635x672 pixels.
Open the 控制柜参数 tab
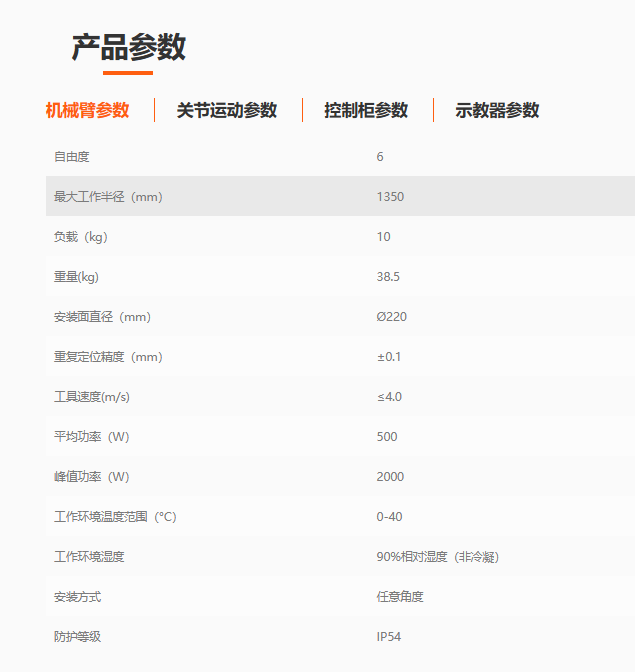(366, 110)
